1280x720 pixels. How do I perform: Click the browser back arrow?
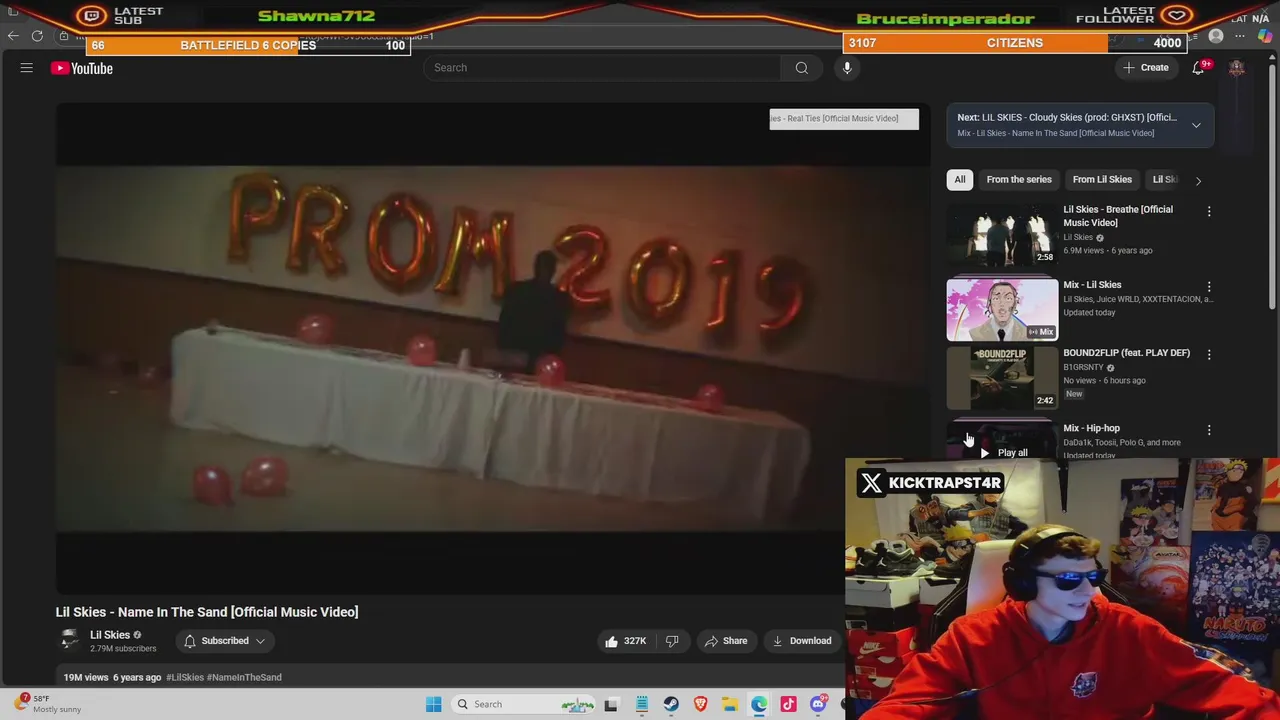(13, 36)
